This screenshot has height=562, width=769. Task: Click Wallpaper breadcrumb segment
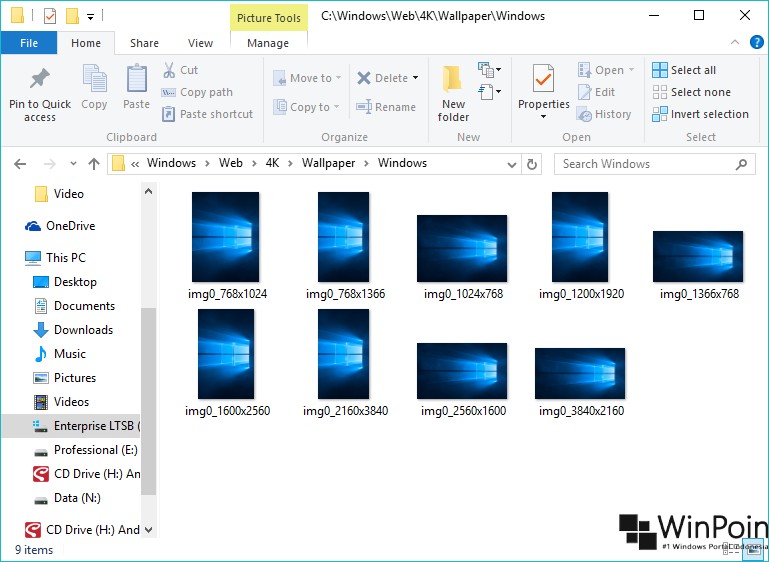coord(328,163)
